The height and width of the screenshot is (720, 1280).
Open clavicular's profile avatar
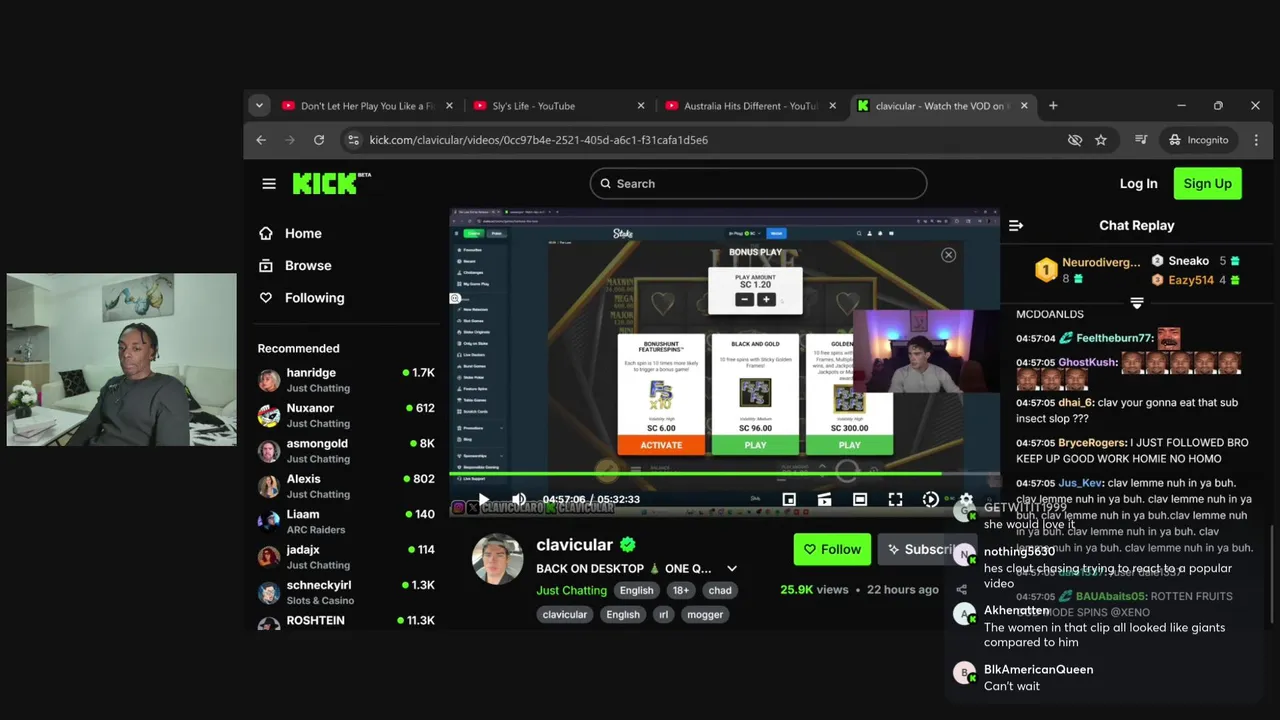click(497, 560)
